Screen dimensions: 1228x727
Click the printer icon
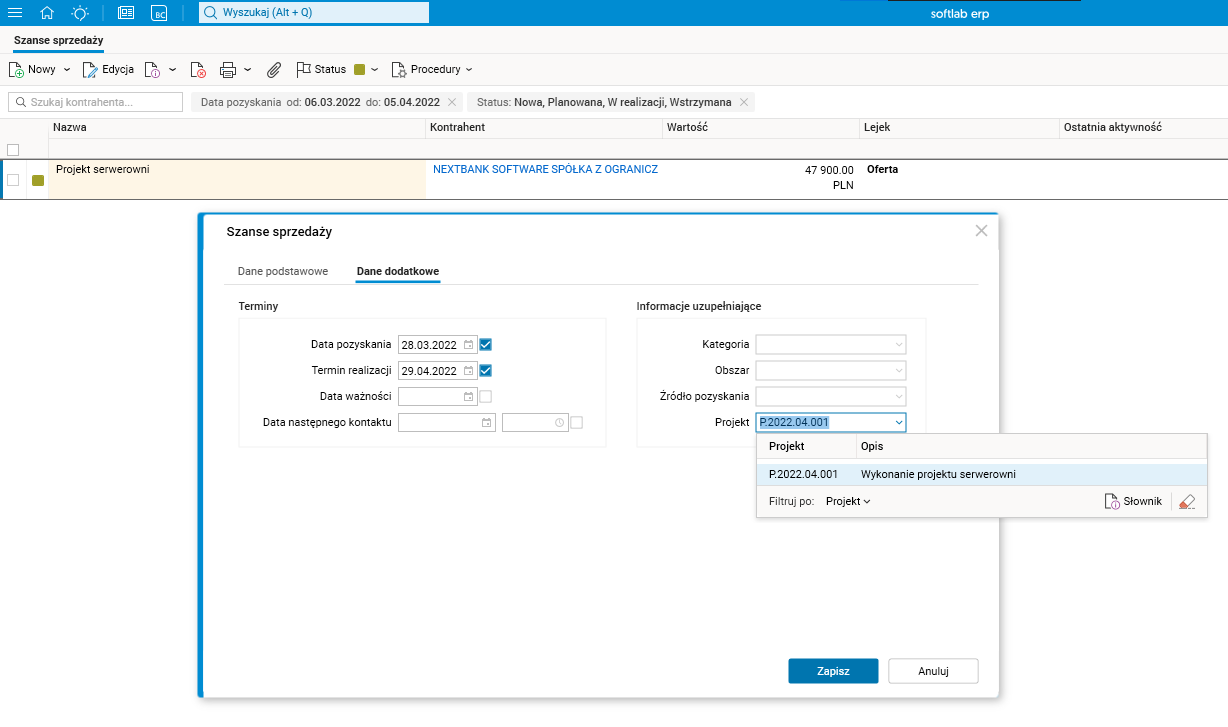pos(227,70)
